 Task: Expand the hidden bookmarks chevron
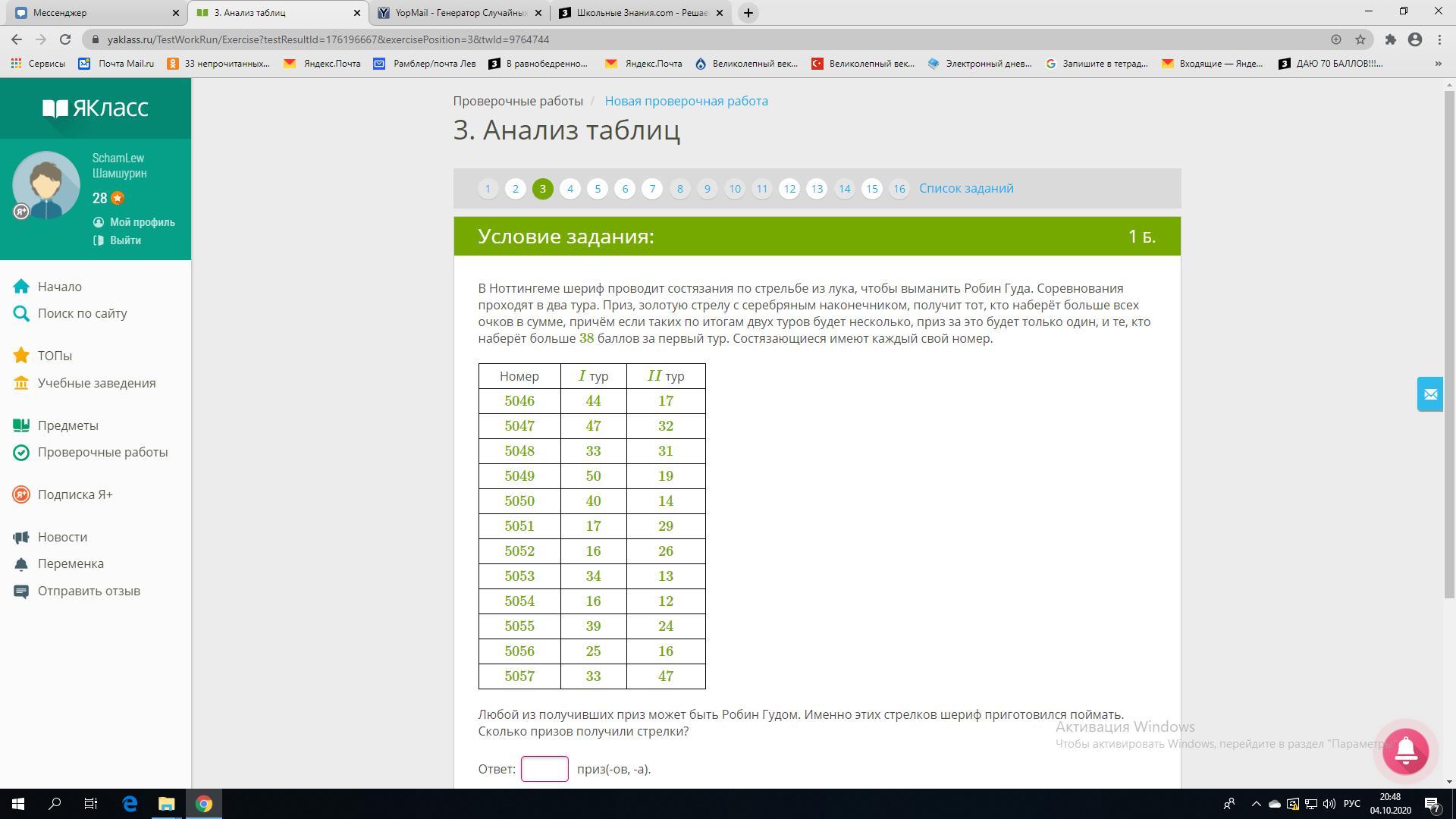(1438, 64)
